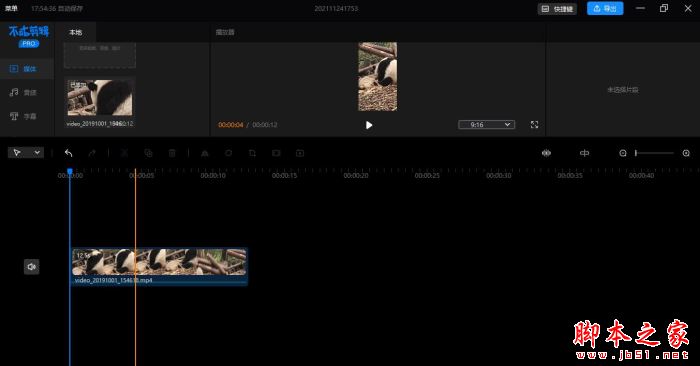Zoom in the timeline with plus magnifier
This screenshot has width=700, height=366.
(686, 153)
